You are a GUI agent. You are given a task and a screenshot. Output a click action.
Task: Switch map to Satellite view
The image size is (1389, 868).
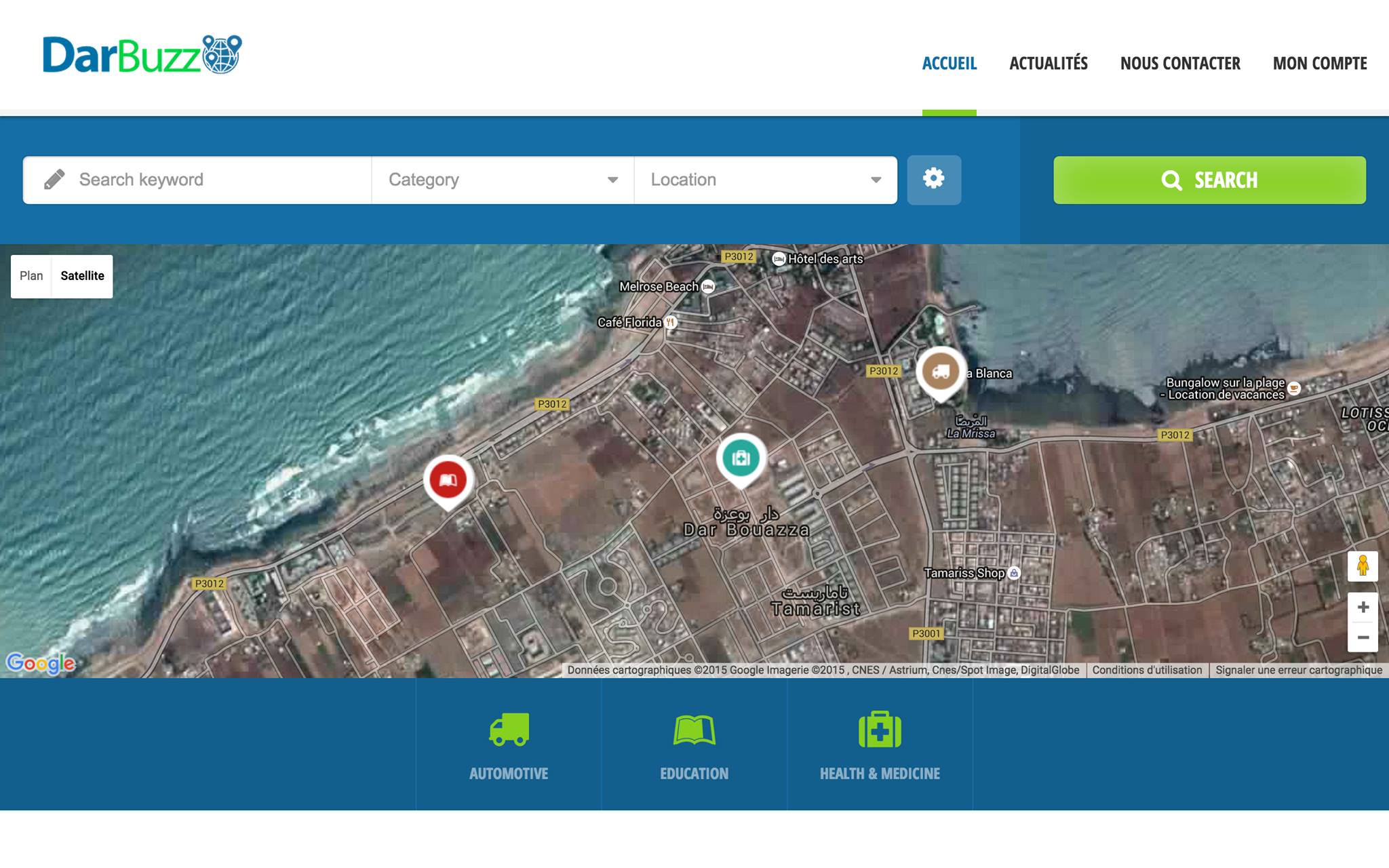click(x=82, y=276)
